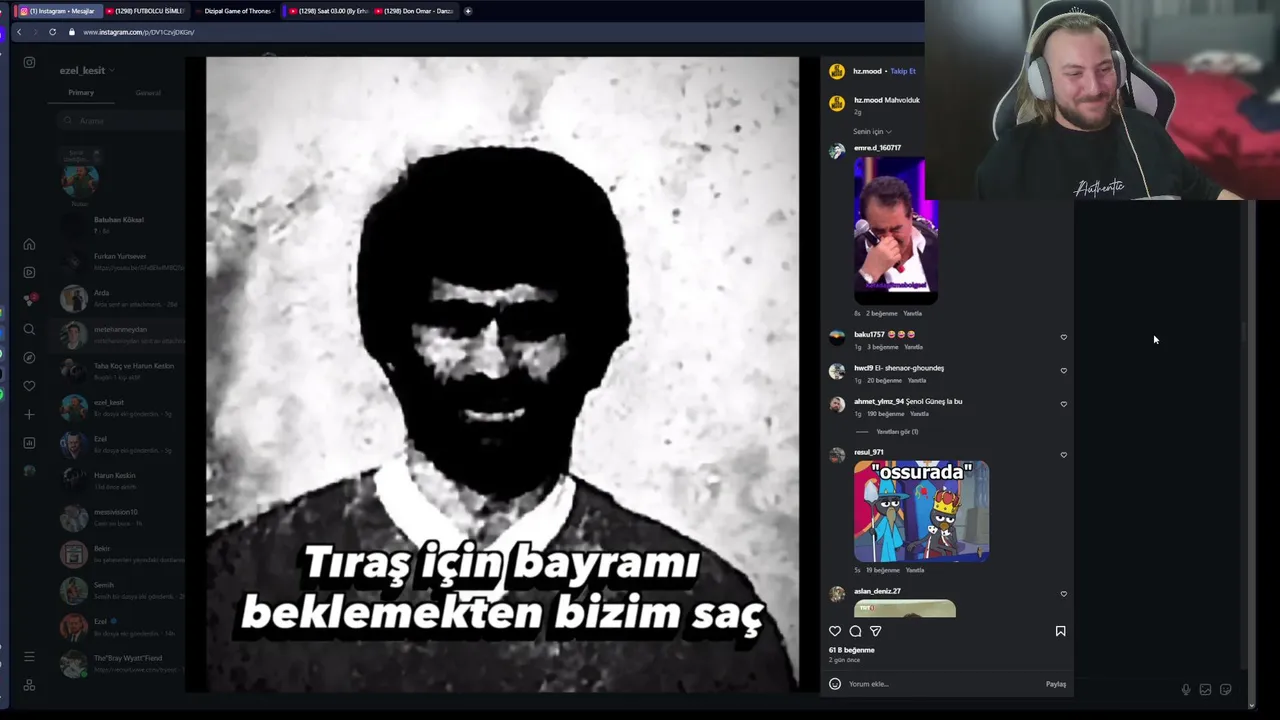Screen dimensions: 1280x720
Task: Reply to emre.d_160717 comment 'Yanıtla'
Action: tap(912, 313)
